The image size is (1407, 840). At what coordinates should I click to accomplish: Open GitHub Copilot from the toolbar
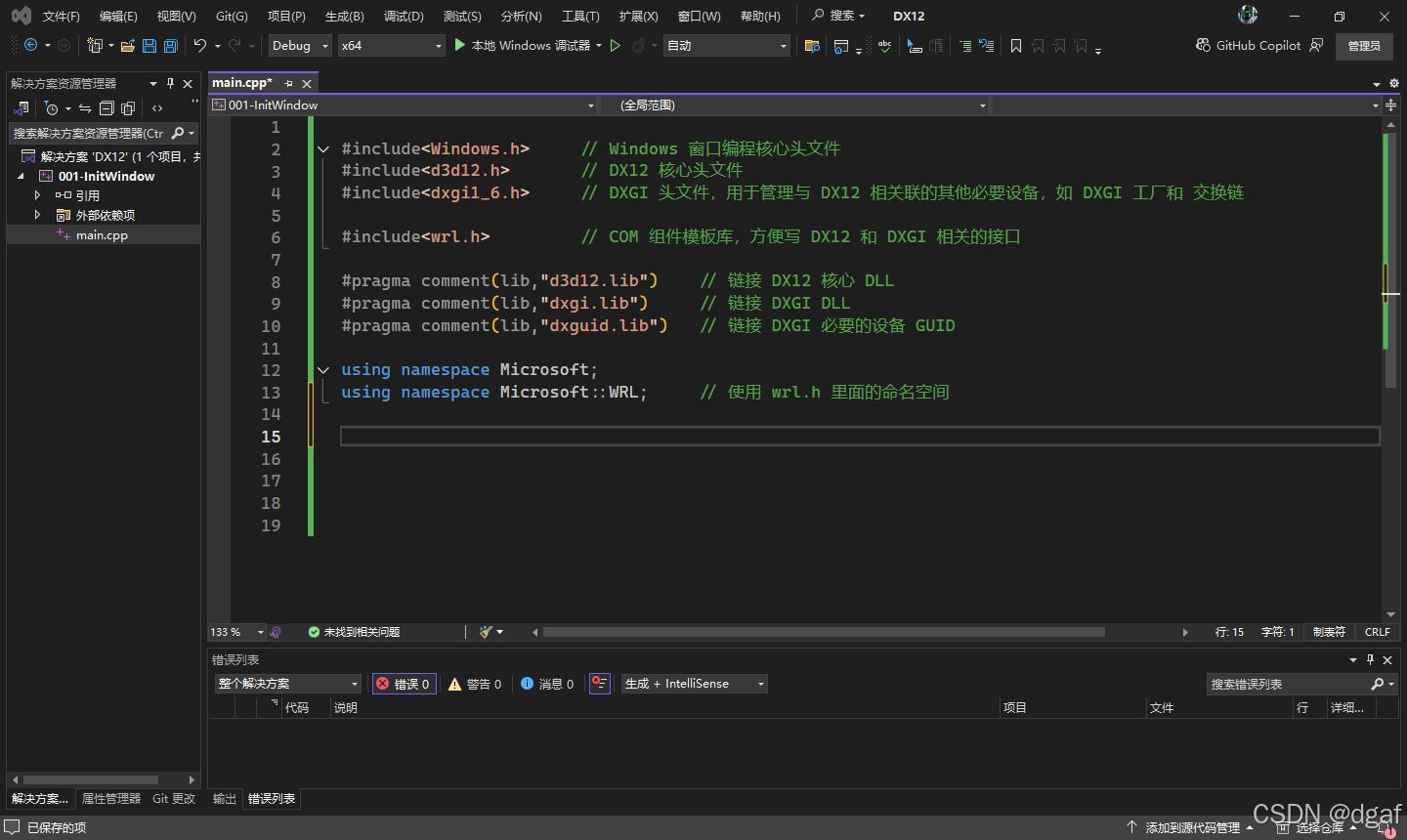tap(1258, 45)
